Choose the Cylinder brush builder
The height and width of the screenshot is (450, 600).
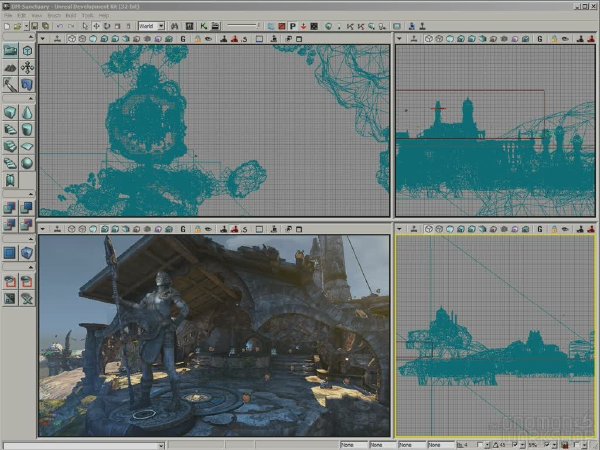(27, 129)
